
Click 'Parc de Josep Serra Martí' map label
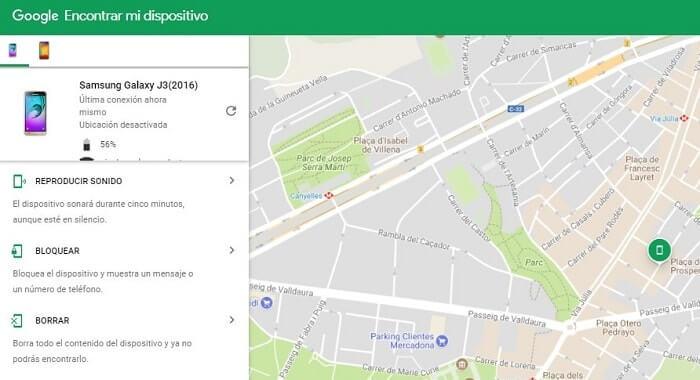click(x=324, y=163)
